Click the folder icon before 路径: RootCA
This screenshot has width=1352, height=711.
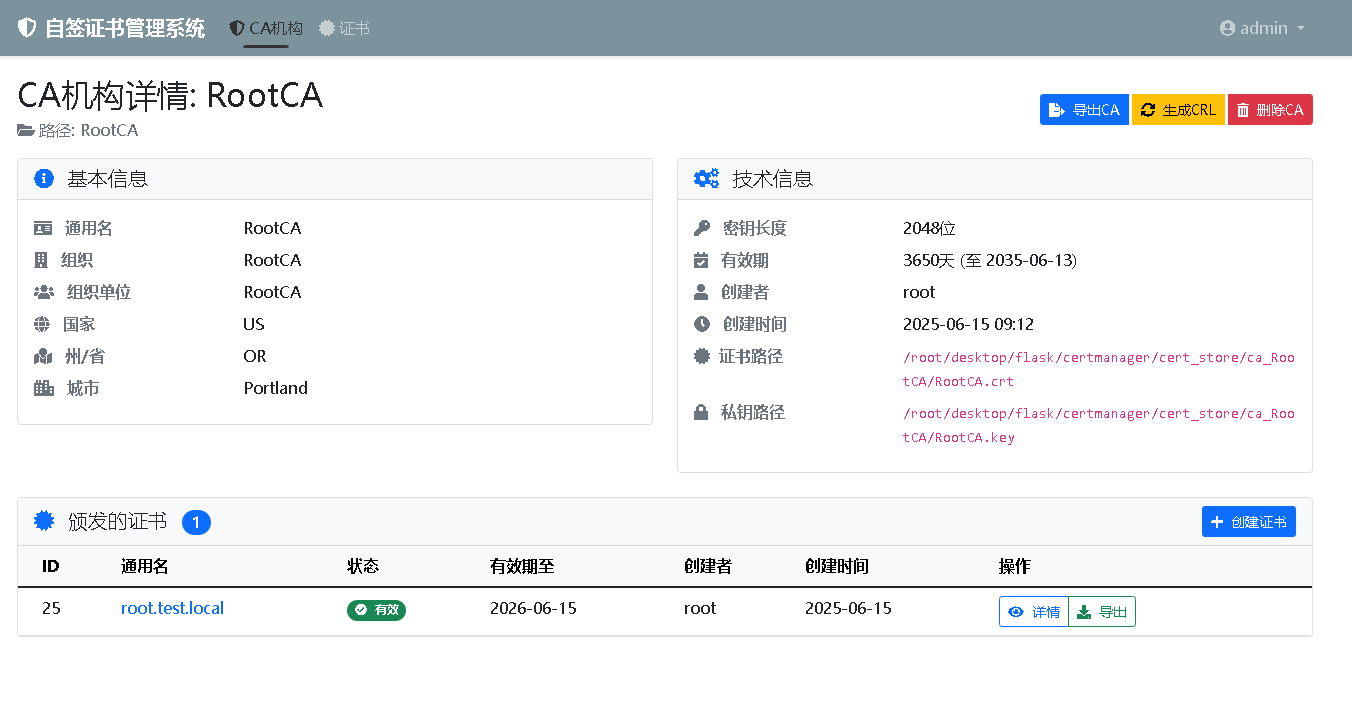[24, 130]
